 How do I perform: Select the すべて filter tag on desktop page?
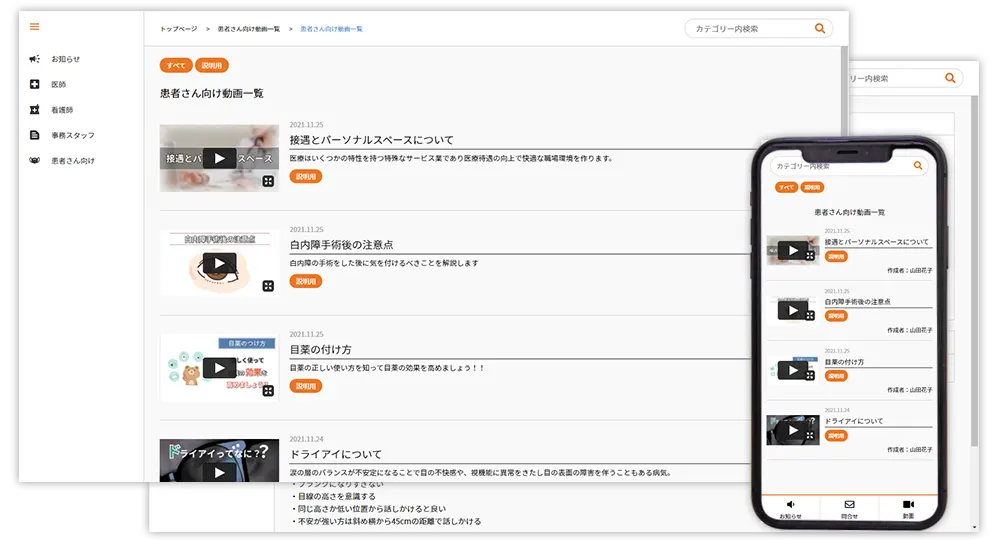coord(175,66)
